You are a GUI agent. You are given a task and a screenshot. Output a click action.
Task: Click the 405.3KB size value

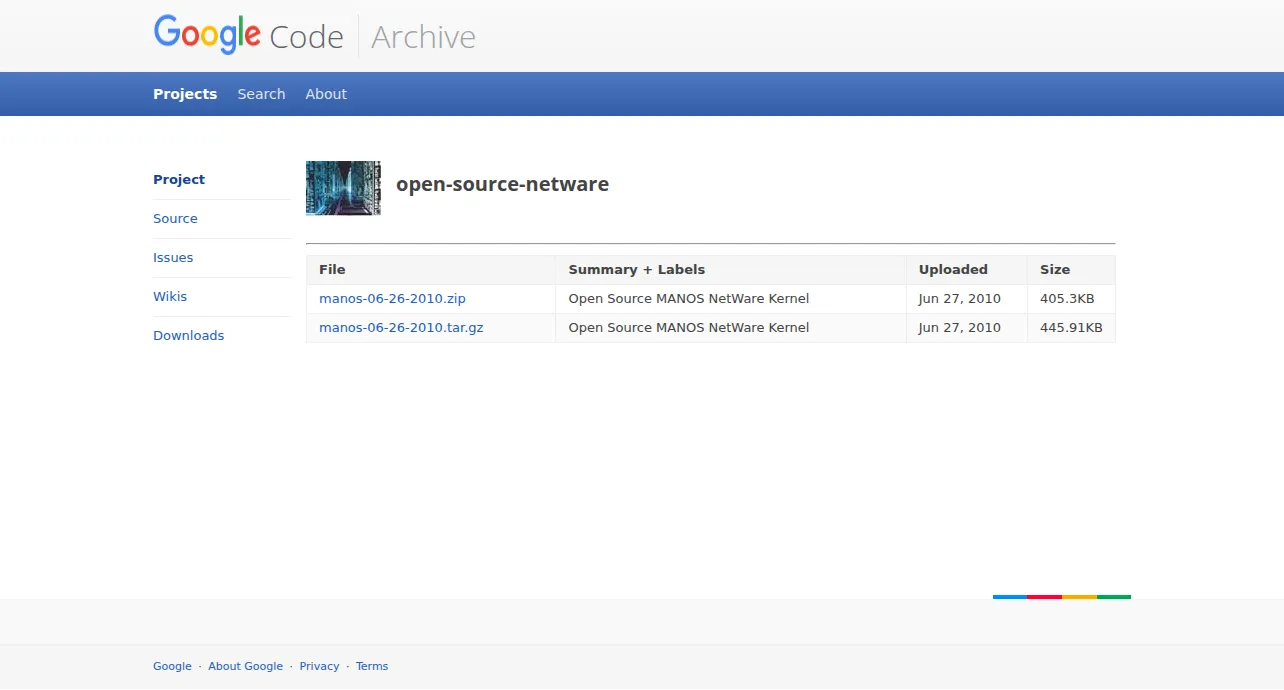pyautogui.click(x=1067, y=299)
